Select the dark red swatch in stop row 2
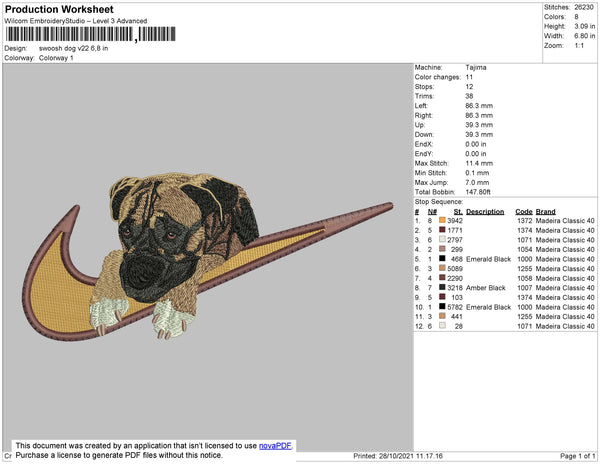 [442, 230]
